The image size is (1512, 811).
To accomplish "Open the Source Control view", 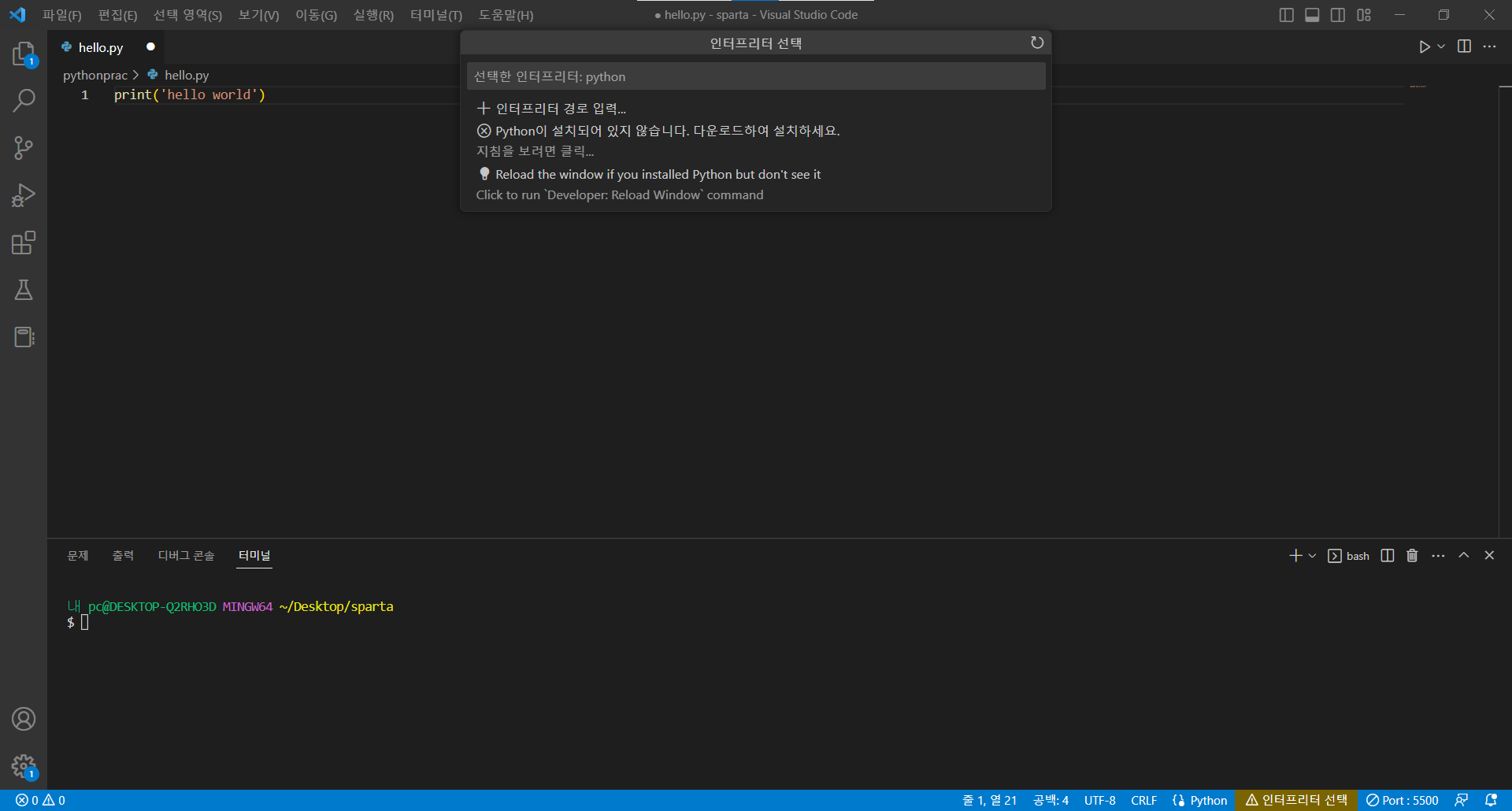I will click(24, 148).
